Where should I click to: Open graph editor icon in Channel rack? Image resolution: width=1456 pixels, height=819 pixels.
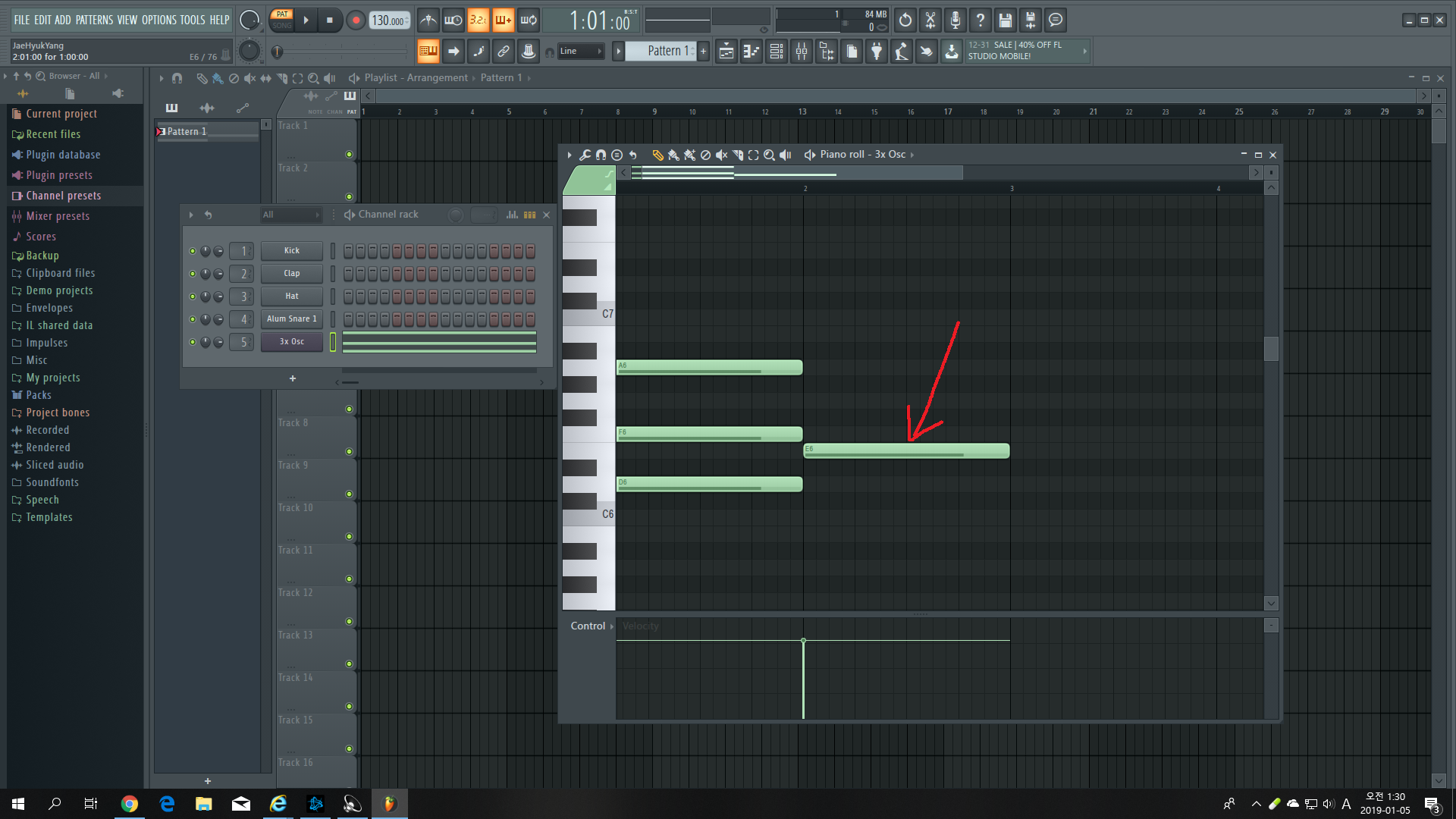[513, 215]
